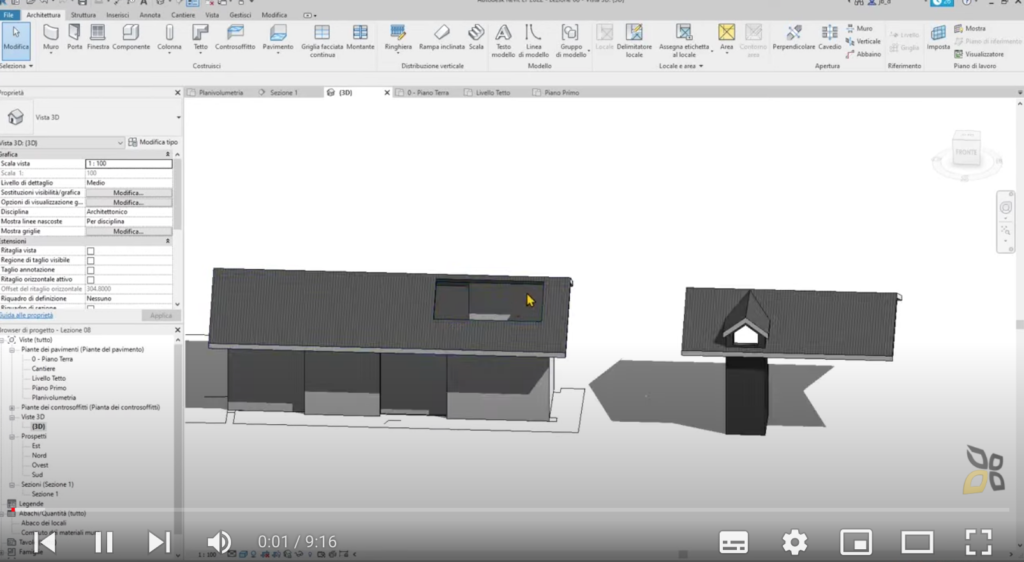Viewport: 1024px width, 562px height.
Task: Select the Porta door tool
Action: pos(74,37)
